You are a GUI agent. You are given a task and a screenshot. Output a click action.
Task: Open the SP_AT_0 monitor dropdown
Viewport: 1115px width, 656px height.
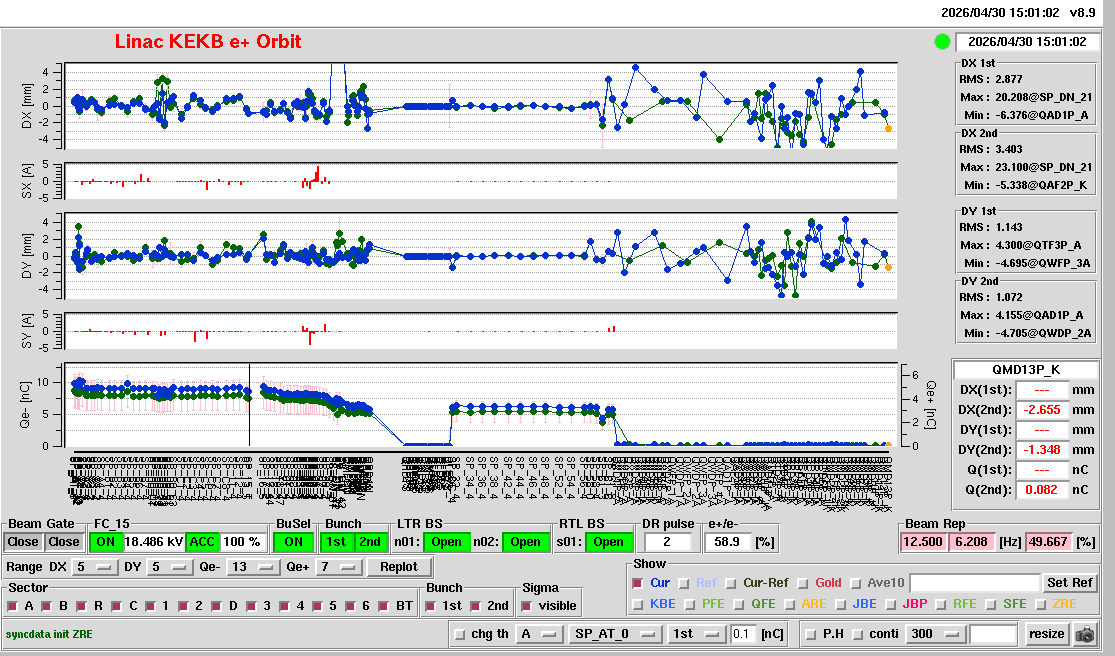pos(612,634)
